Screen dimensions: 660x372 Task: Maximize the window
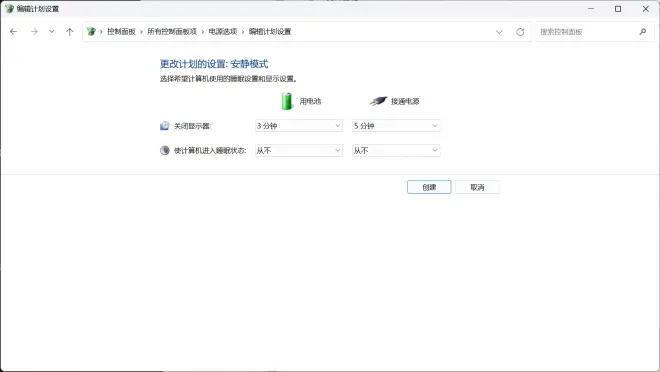618,8
